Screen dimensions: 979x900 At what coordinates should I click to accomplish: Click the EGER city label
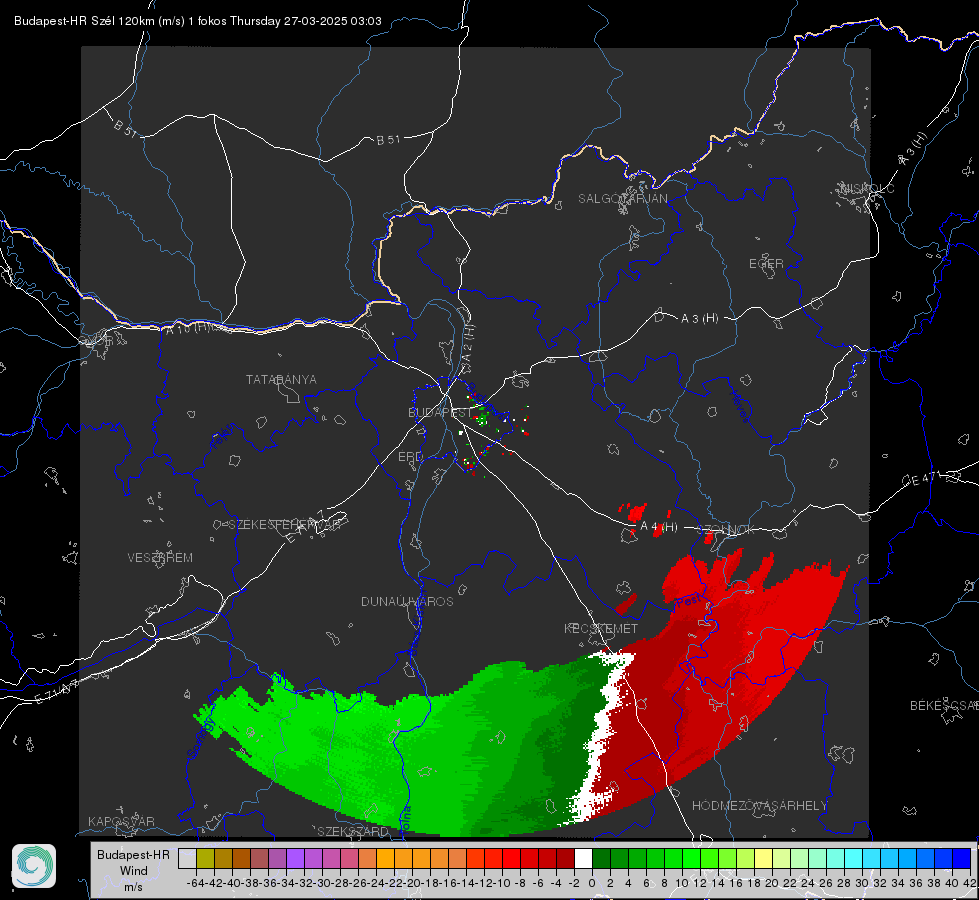pos(766,264)
